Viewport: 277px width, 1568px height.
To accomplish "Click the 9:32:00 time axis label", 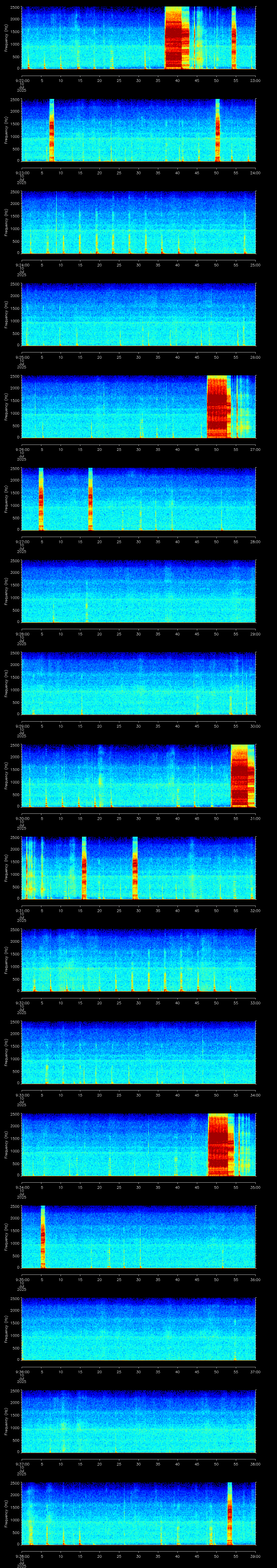I will click(x=22, y=1003).
